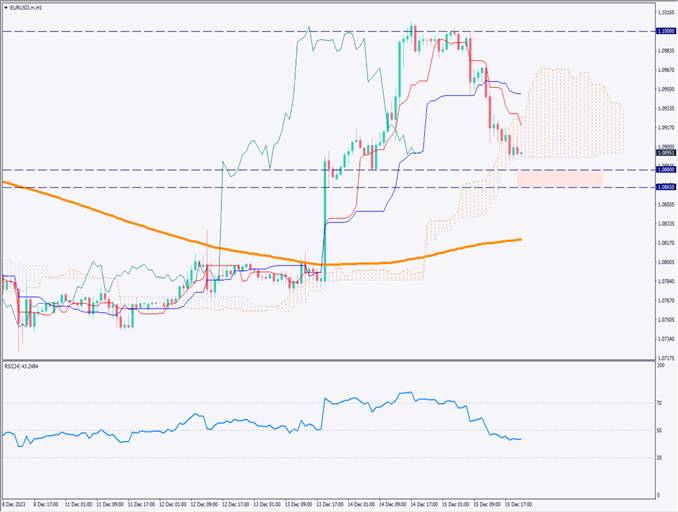
Task: Click the 1.10000 price level tag
Action: 665,31
